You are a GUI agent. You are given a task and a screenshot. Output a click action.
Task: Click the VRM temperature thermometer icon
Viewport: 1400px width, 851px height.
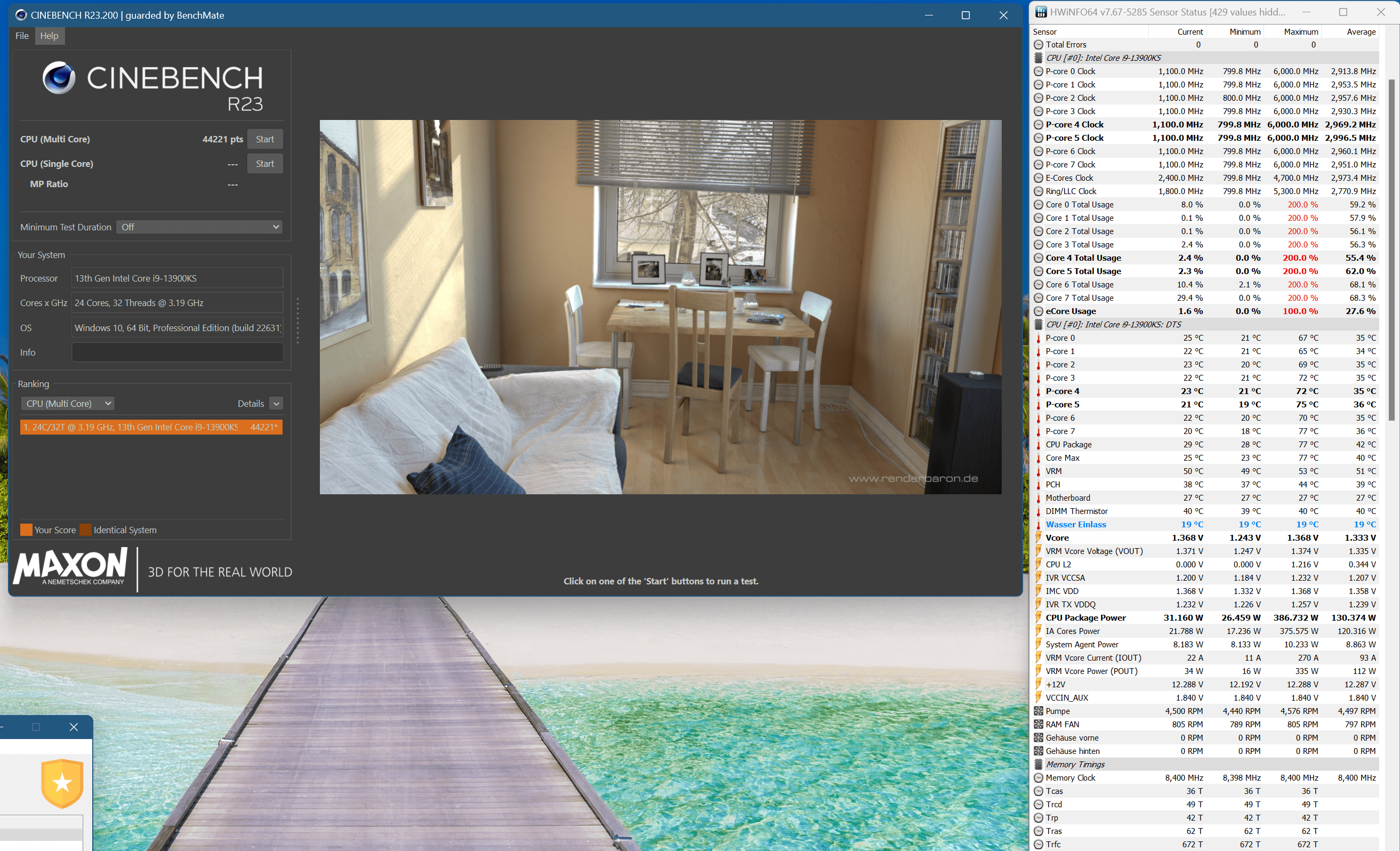1039,471
